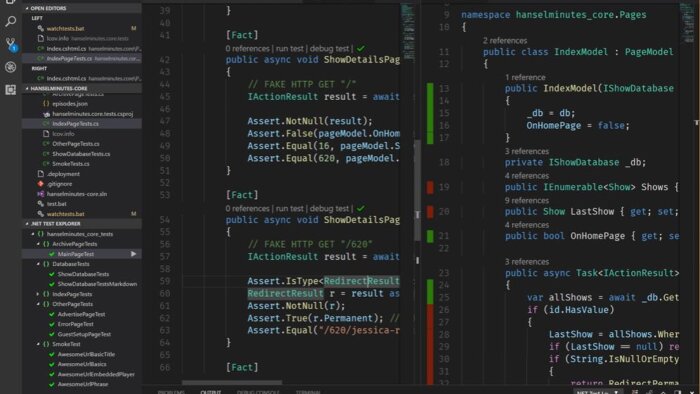Open the Search view in activity bar
This screenshot has width=700, height=394.
10,21
